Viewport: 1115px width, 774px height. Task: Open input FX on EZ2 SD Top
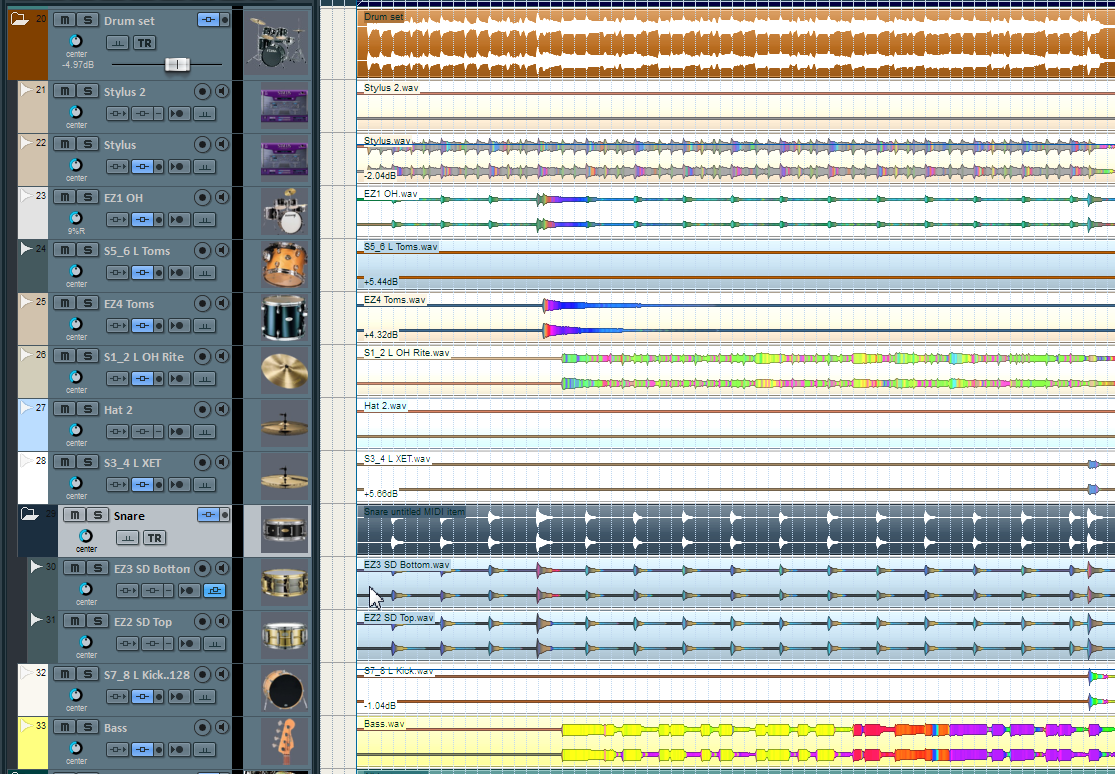coord(127,644)
